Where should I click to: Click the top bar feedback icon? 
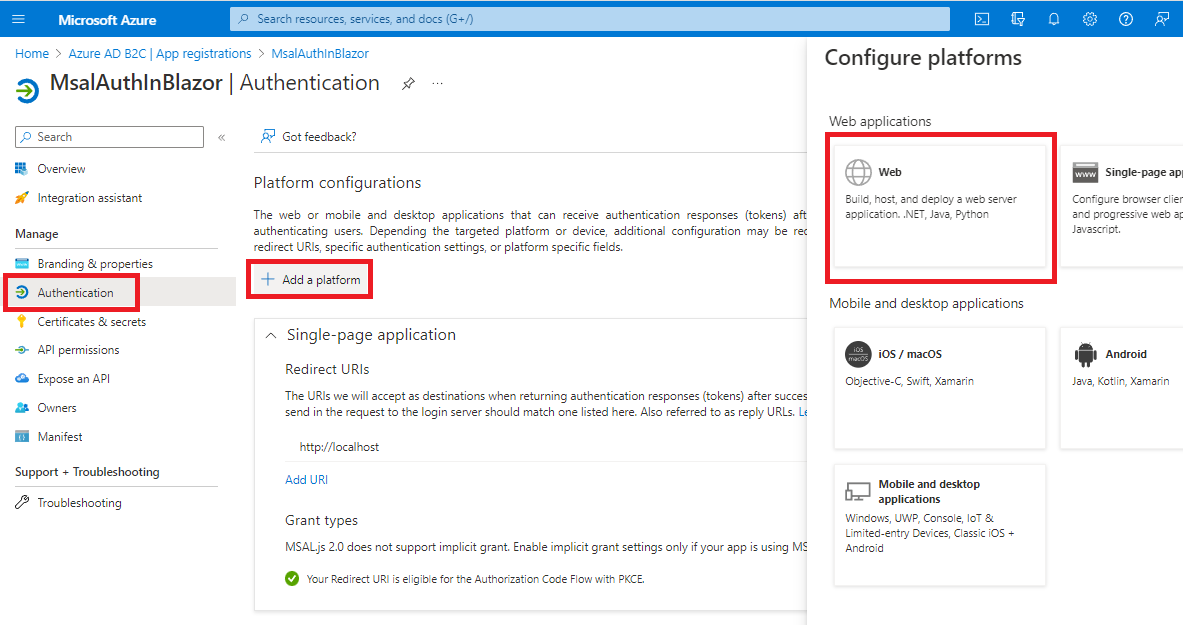pyautogui.click(x=1162, y=19)
